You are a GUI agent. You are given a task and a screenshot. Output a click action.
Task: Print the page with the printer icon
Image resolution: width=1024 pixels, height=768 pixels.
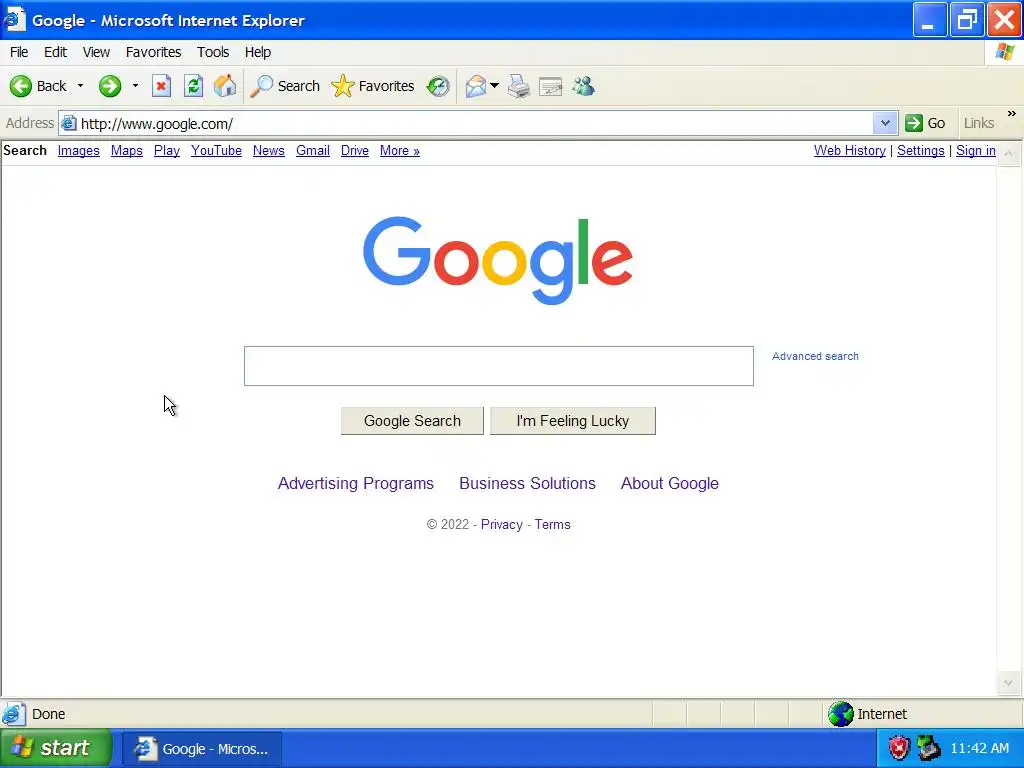[519, 86]
